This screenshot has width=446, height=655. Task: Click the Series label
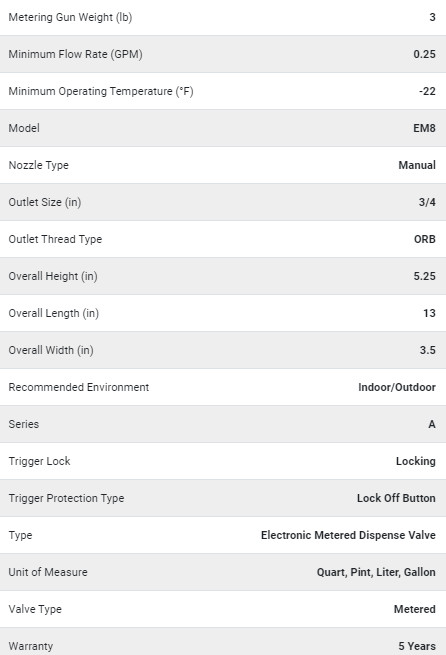coord(23,424)
